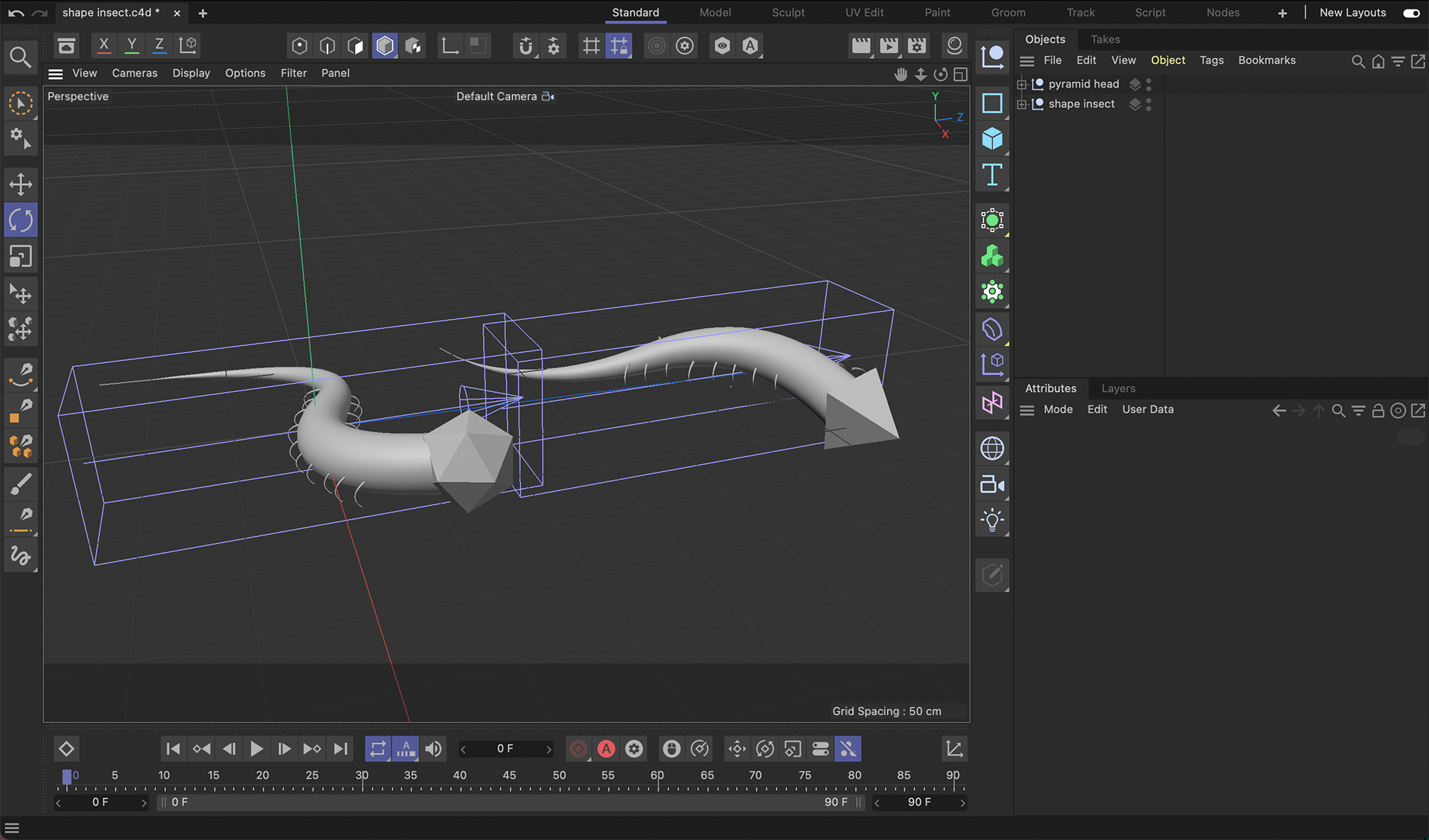
Task: Switch to the Sculpt layout tab
Action: coord(787,13)
